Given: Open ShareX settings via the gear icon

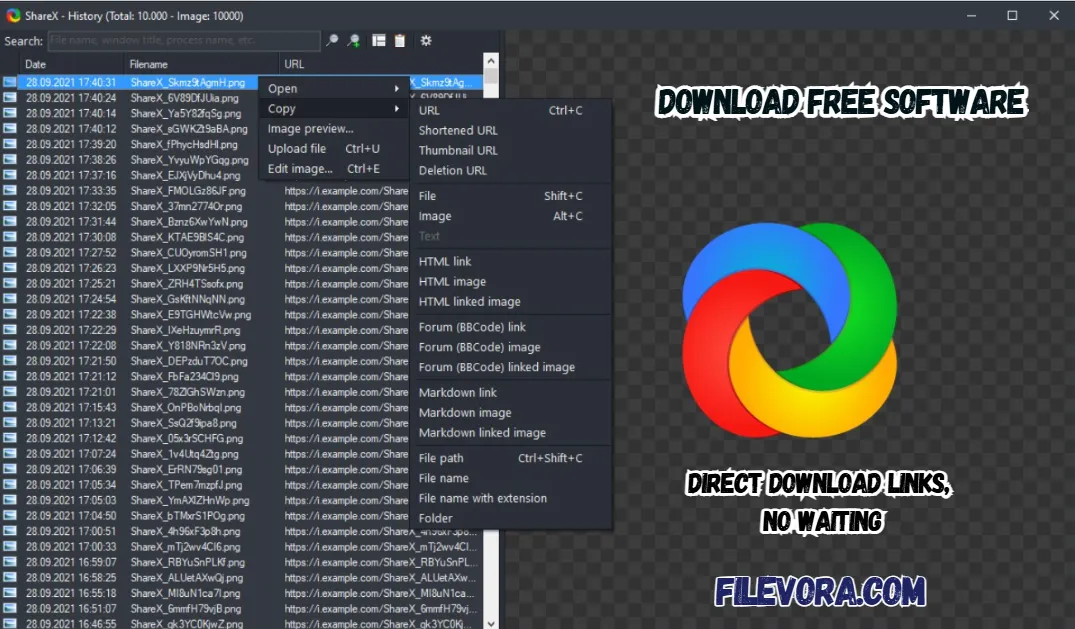Looking at the screenshot, I should pos(424,41).
